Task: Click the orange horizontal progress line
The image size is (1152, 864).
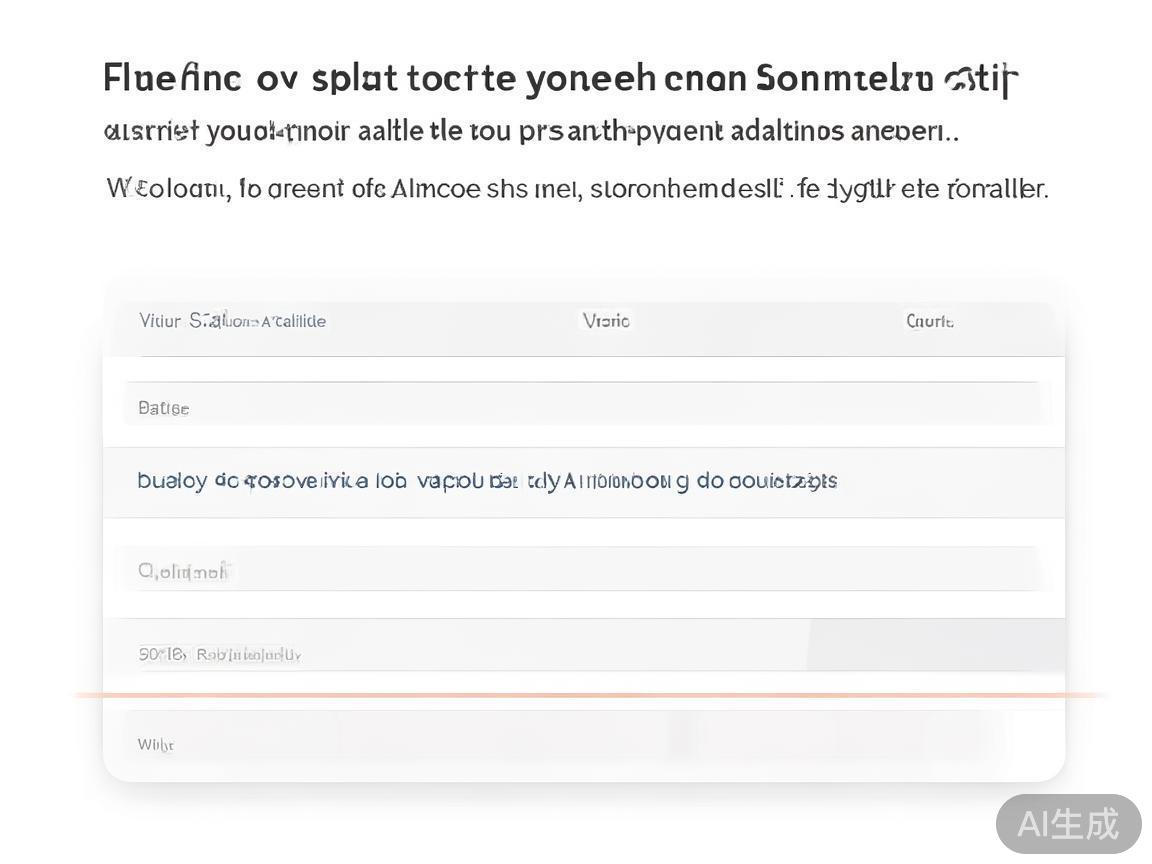Action: point(590,695)
